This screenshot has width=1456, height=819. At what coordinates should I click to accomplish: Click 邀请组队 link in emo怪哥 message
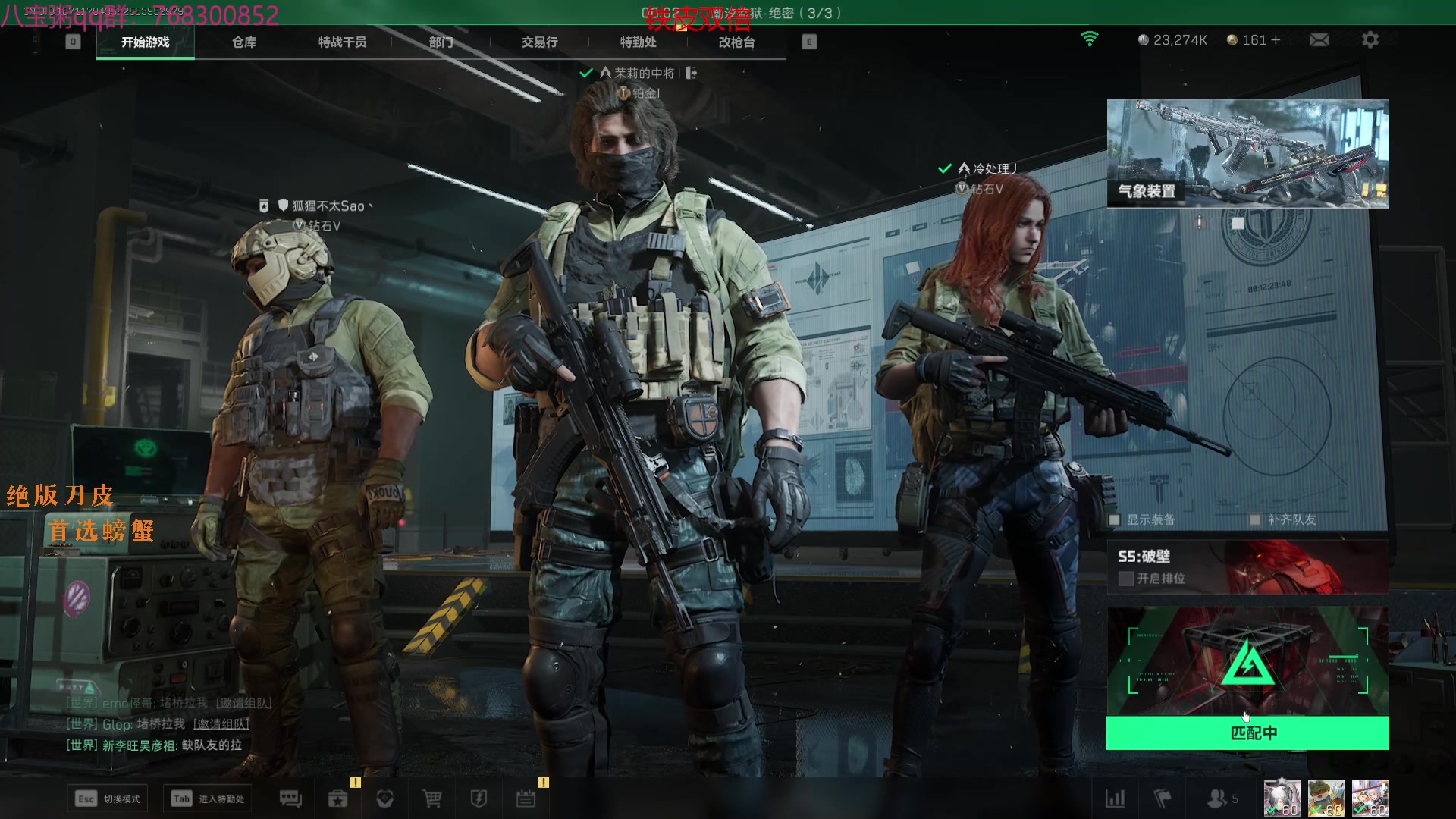click(243, 703)
